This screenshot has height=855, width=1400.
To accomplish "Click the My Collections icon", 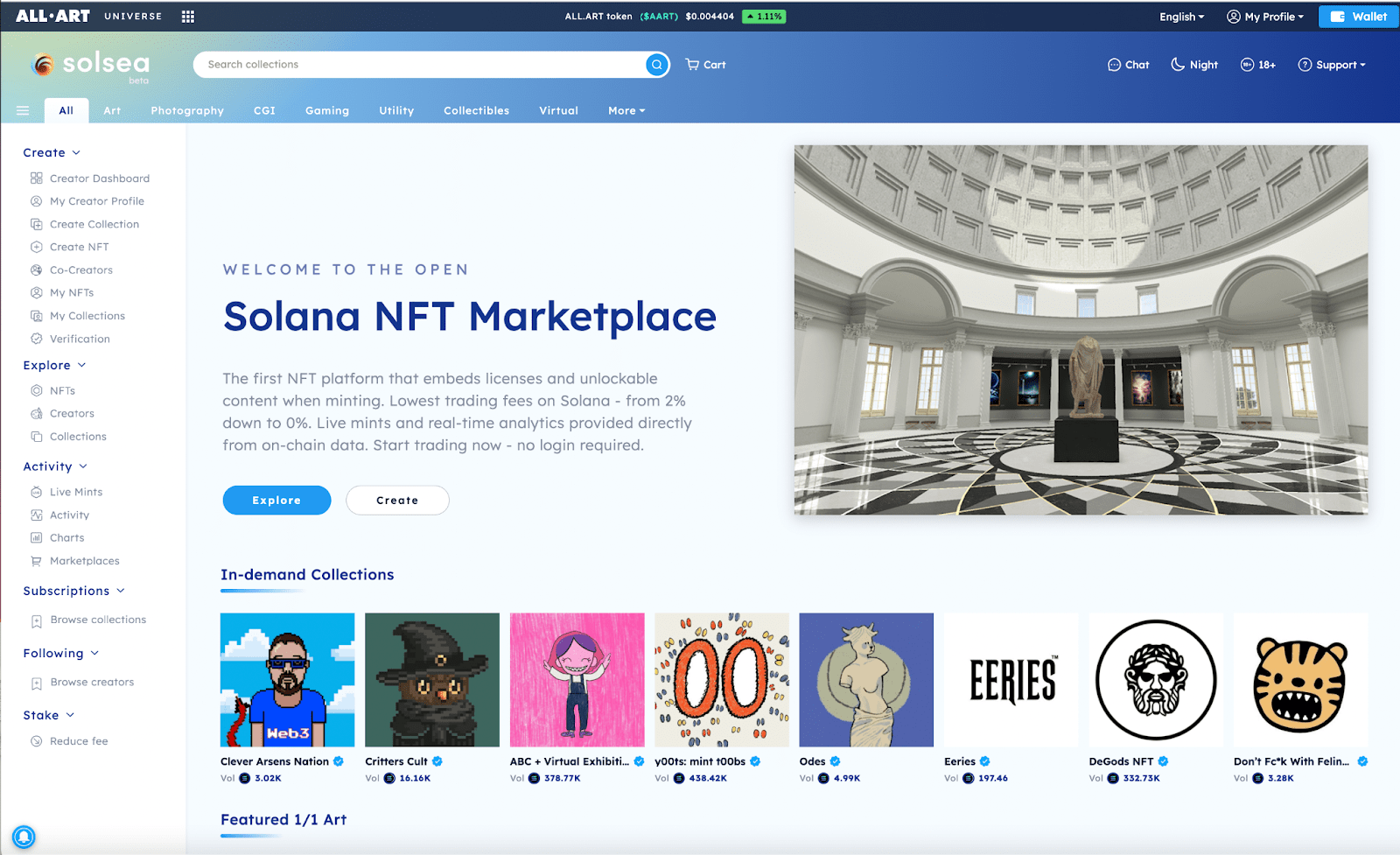I will click(37, 316).
